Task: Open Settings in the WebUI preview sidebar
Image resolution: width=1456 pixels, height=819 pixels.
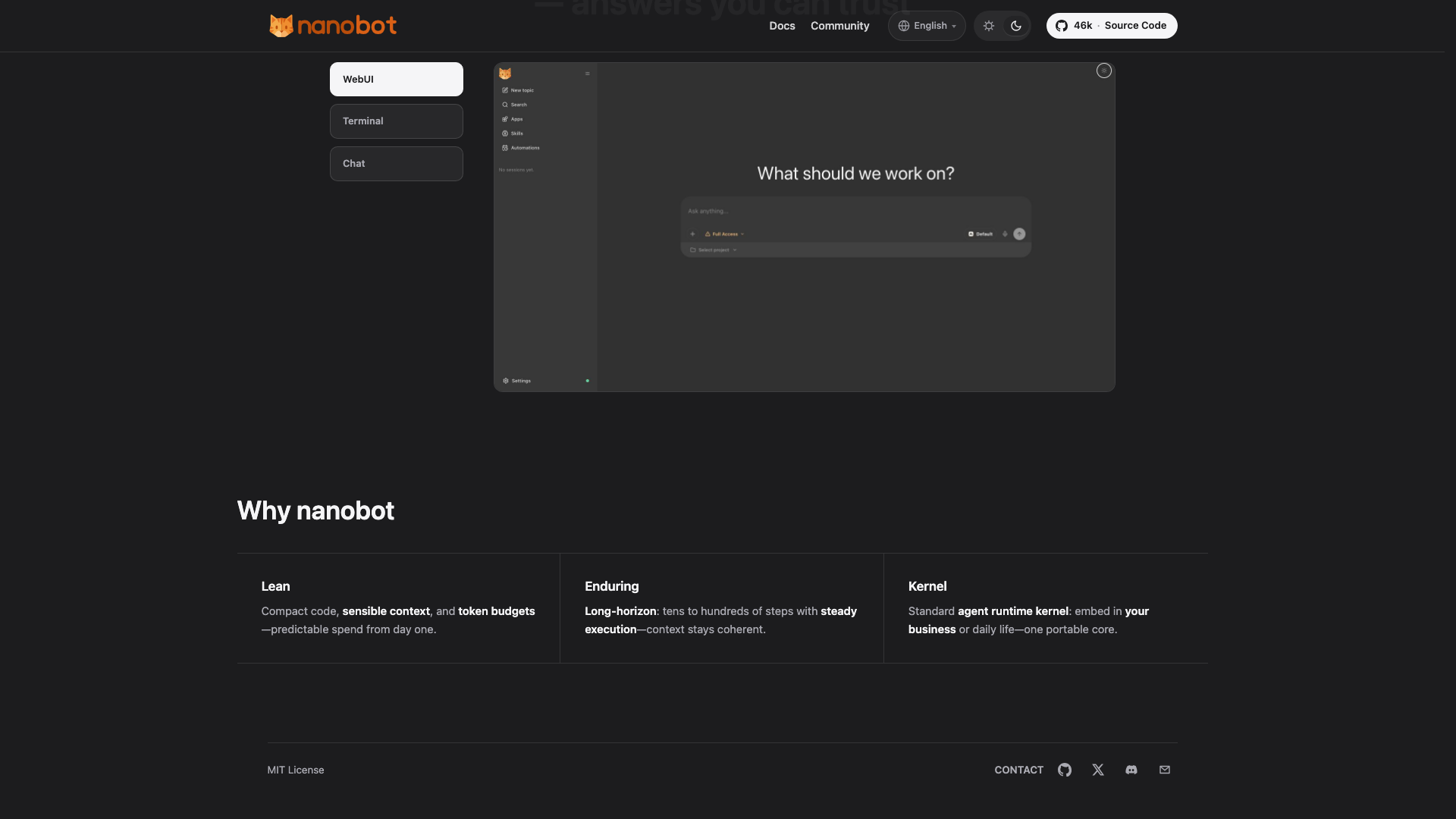Action: (516, 381)
